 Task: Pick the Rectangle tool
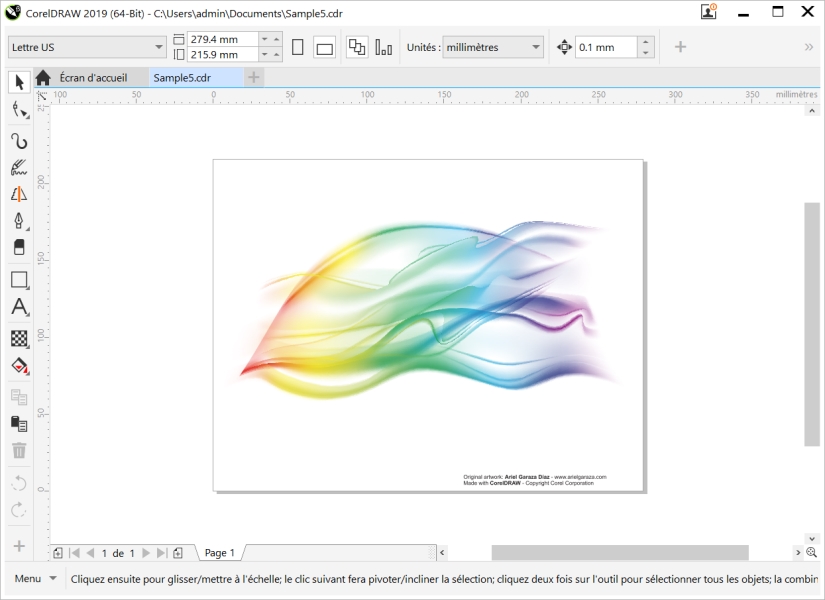point(18,280)
